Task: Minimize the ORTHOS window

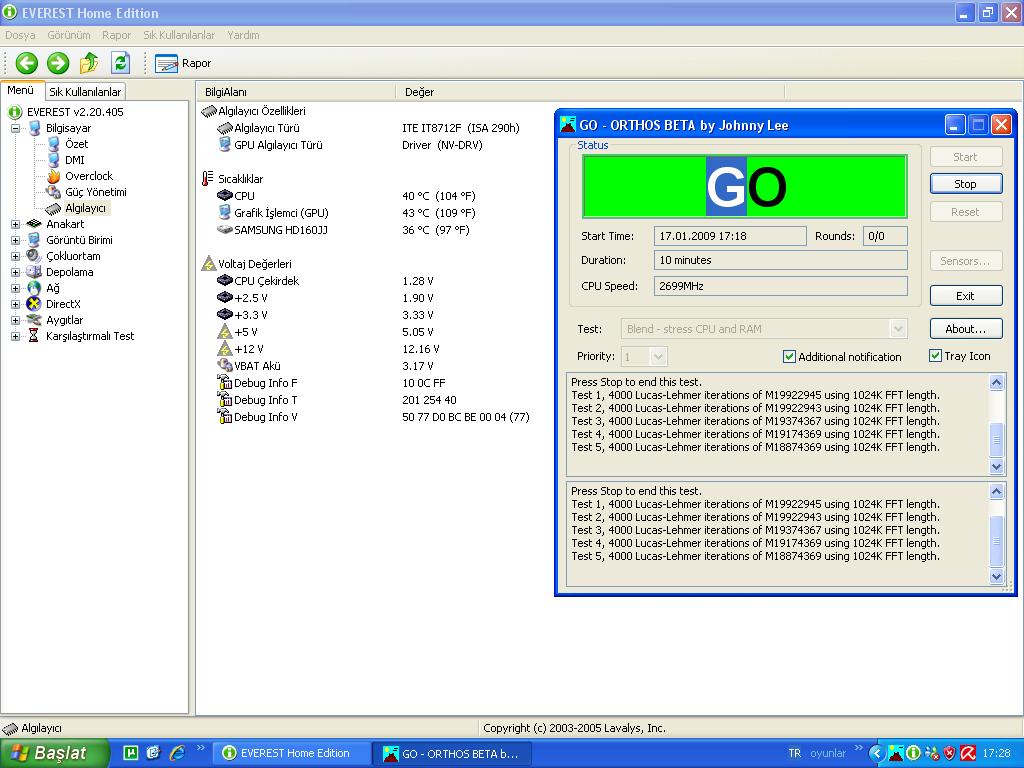Action: pos(954,125)
